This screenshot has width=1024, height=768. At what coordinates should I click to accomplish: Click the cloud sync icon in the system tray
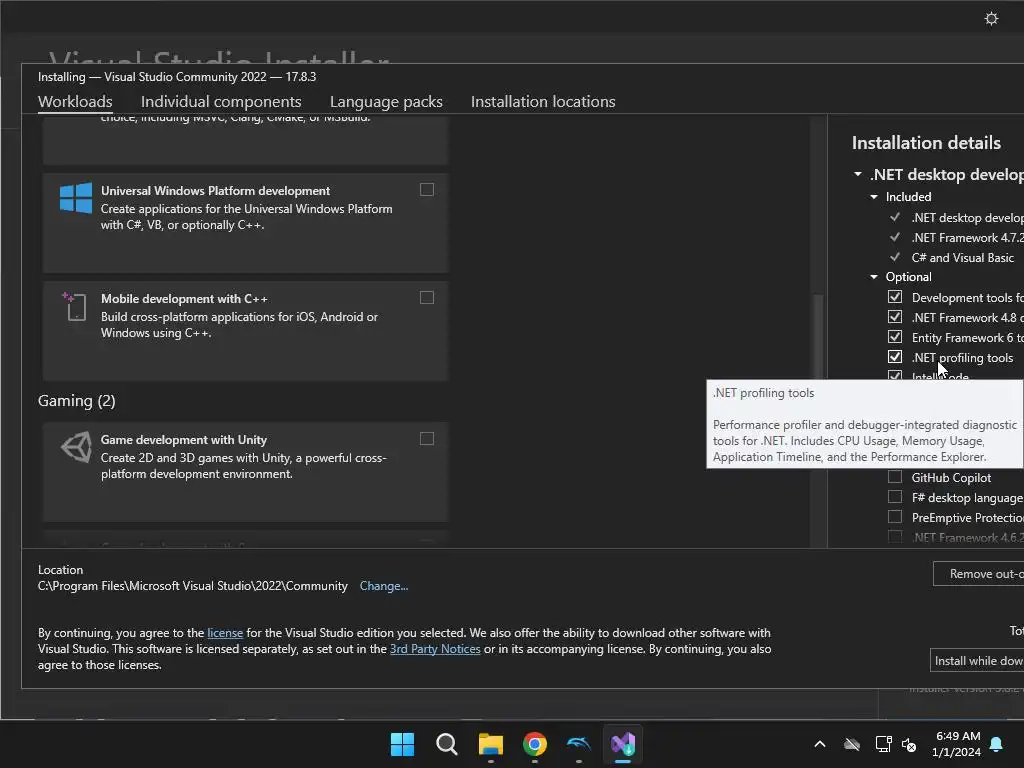click(852, 744)
